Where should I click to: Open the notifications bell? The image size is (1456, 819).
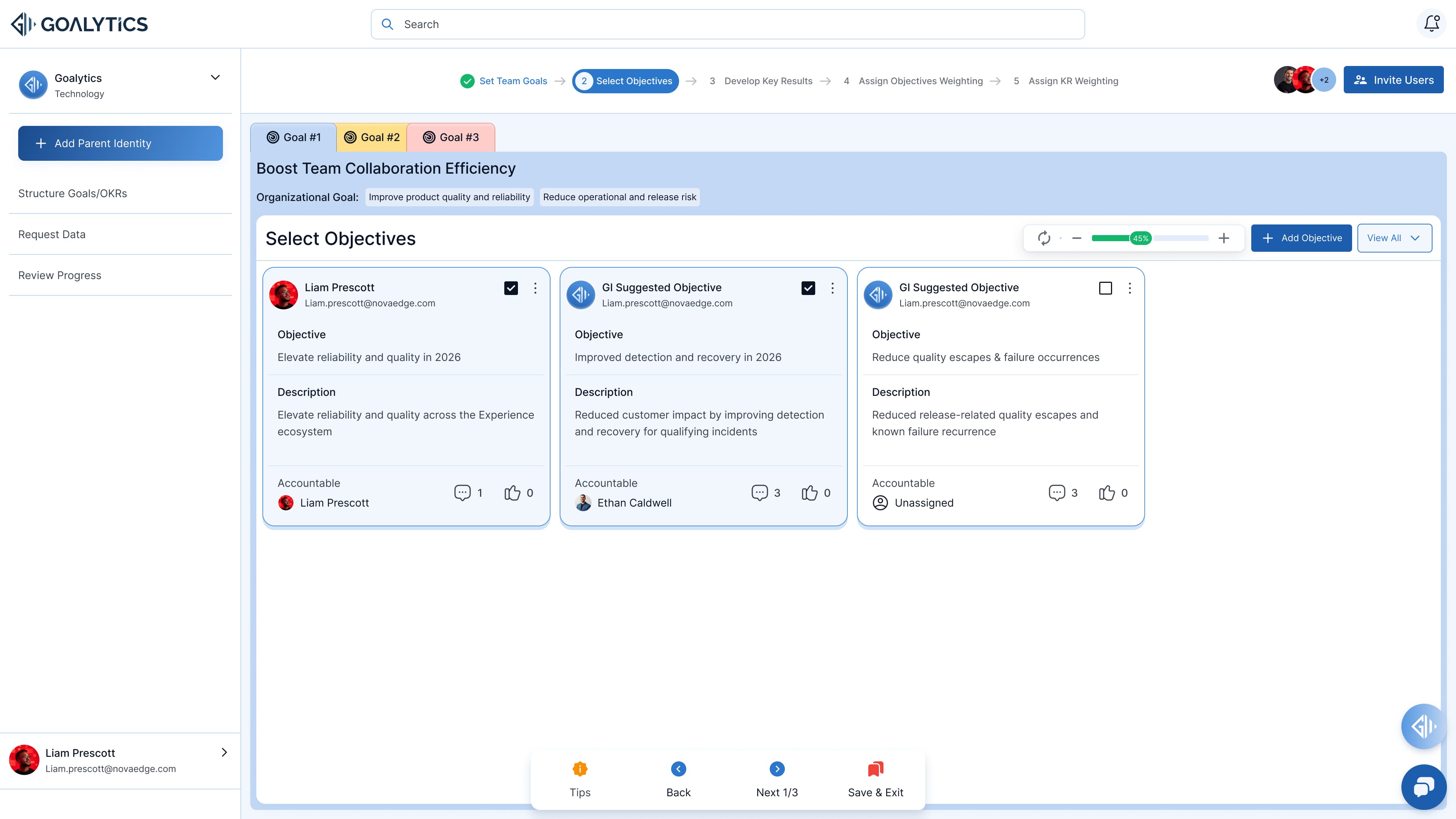click(x=1431, y=24)
